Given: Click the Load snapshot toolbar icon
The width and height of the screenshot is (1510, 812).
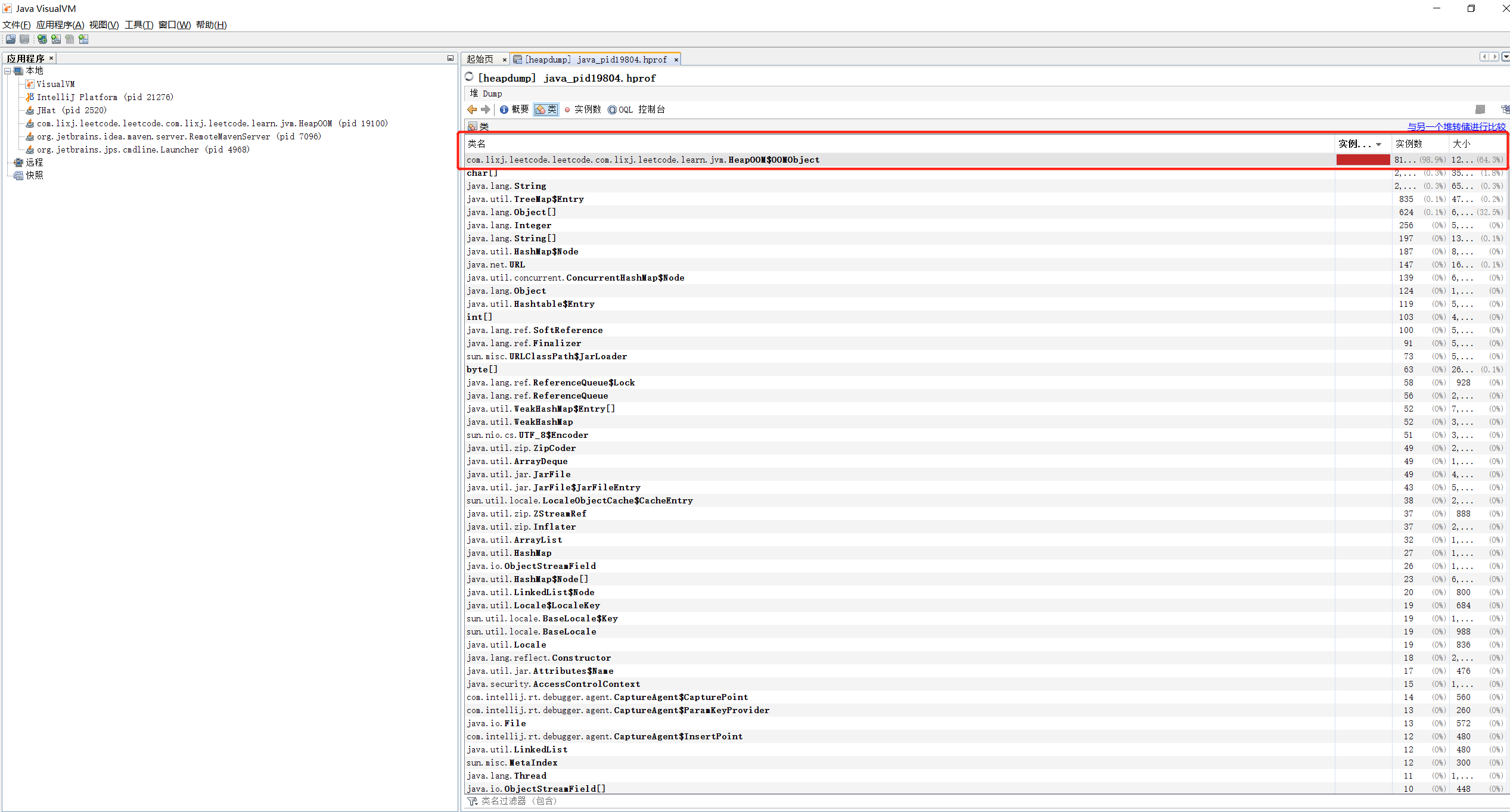Looking at the screenshot, I should pyautogui.click(x=11, y=39).
